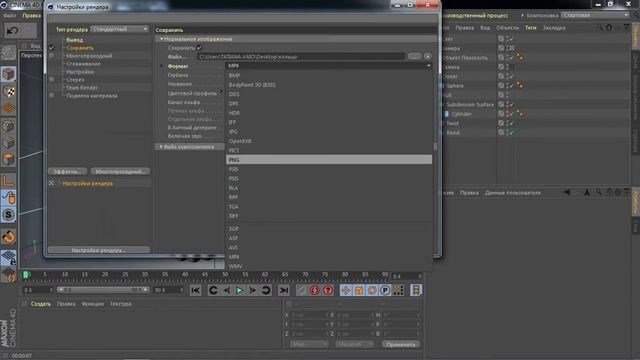Screen dimensions: 640x360
Task: Click the texture tag on Cylinder row
Action: point(520,113)
